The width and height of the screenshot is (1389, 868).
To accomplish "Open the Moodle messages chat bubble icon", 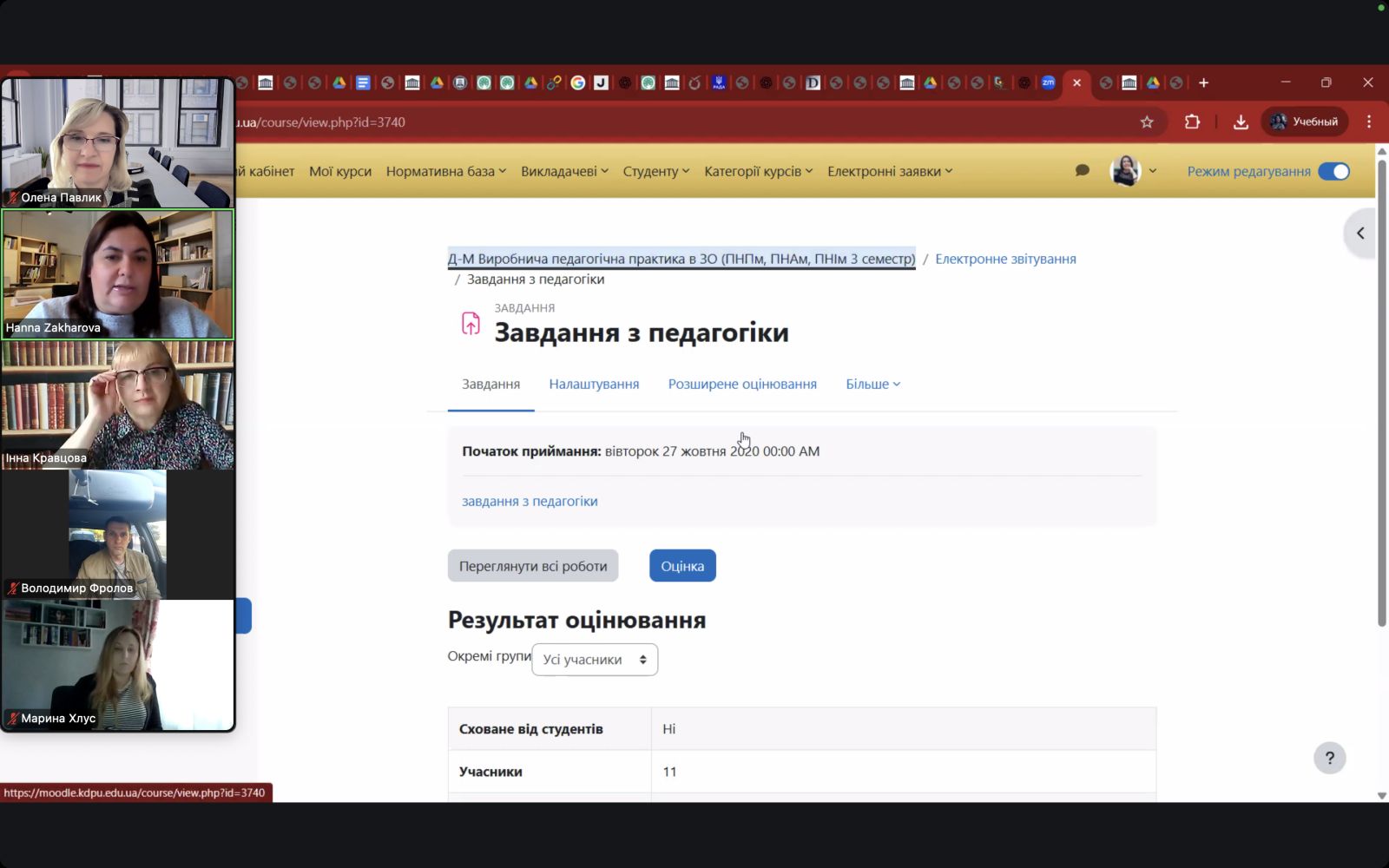I will [1082, 171].
